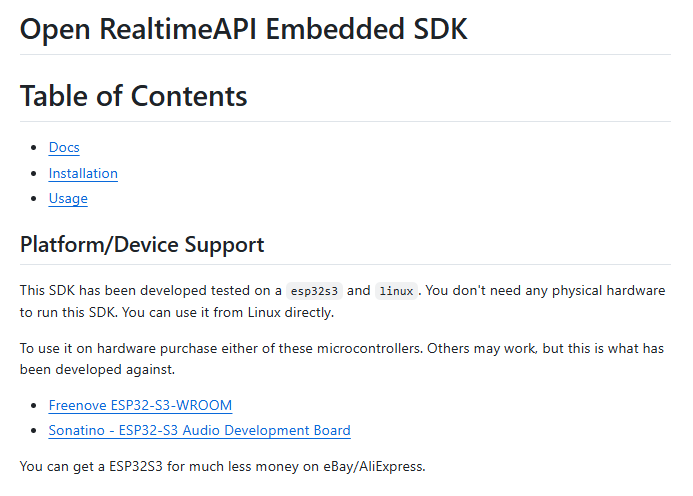Screen dimensions: 693x496
Task: Open the Usage link
Action: pos(68,198)
